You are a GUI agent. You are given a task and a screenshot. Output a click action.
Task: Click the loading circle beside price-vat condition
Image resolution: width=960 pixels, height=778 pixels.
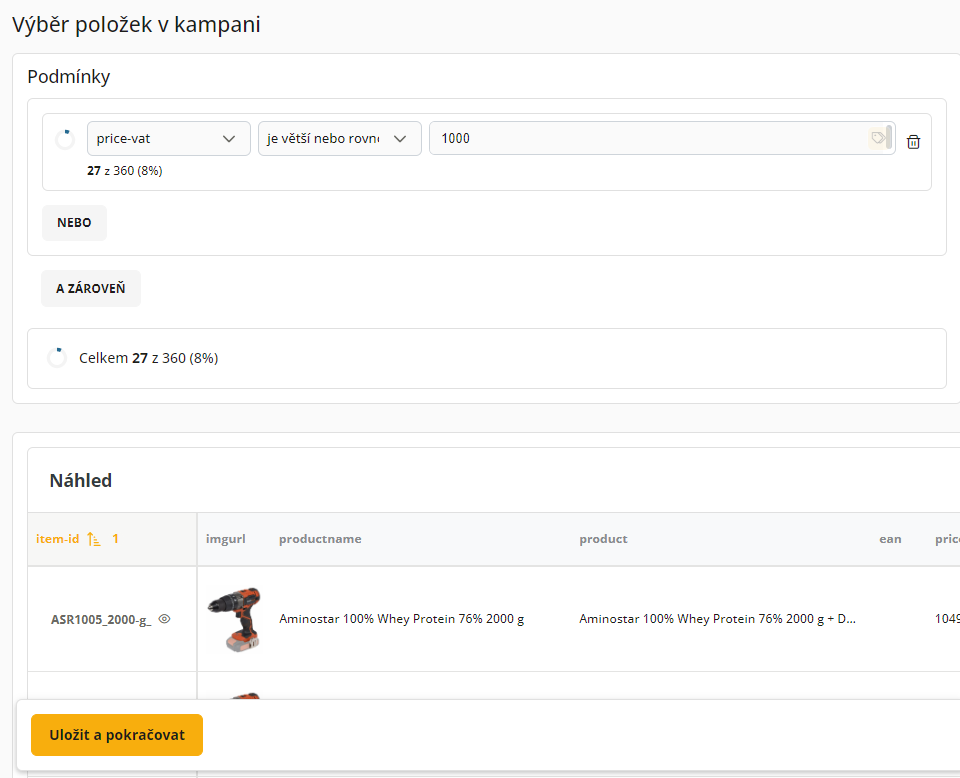click(65, 139)
